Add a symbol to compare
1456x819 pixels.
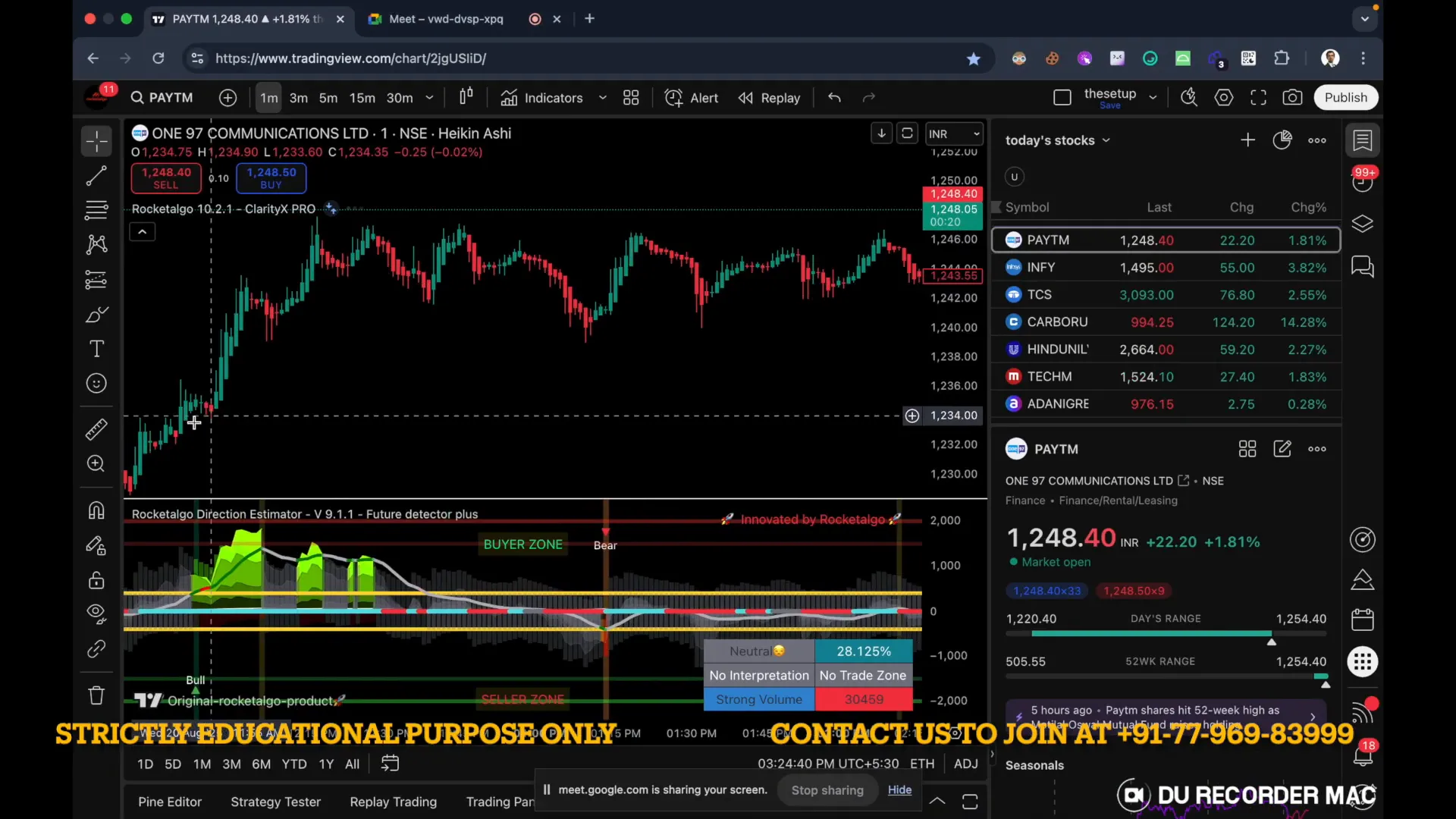(227, 98)
